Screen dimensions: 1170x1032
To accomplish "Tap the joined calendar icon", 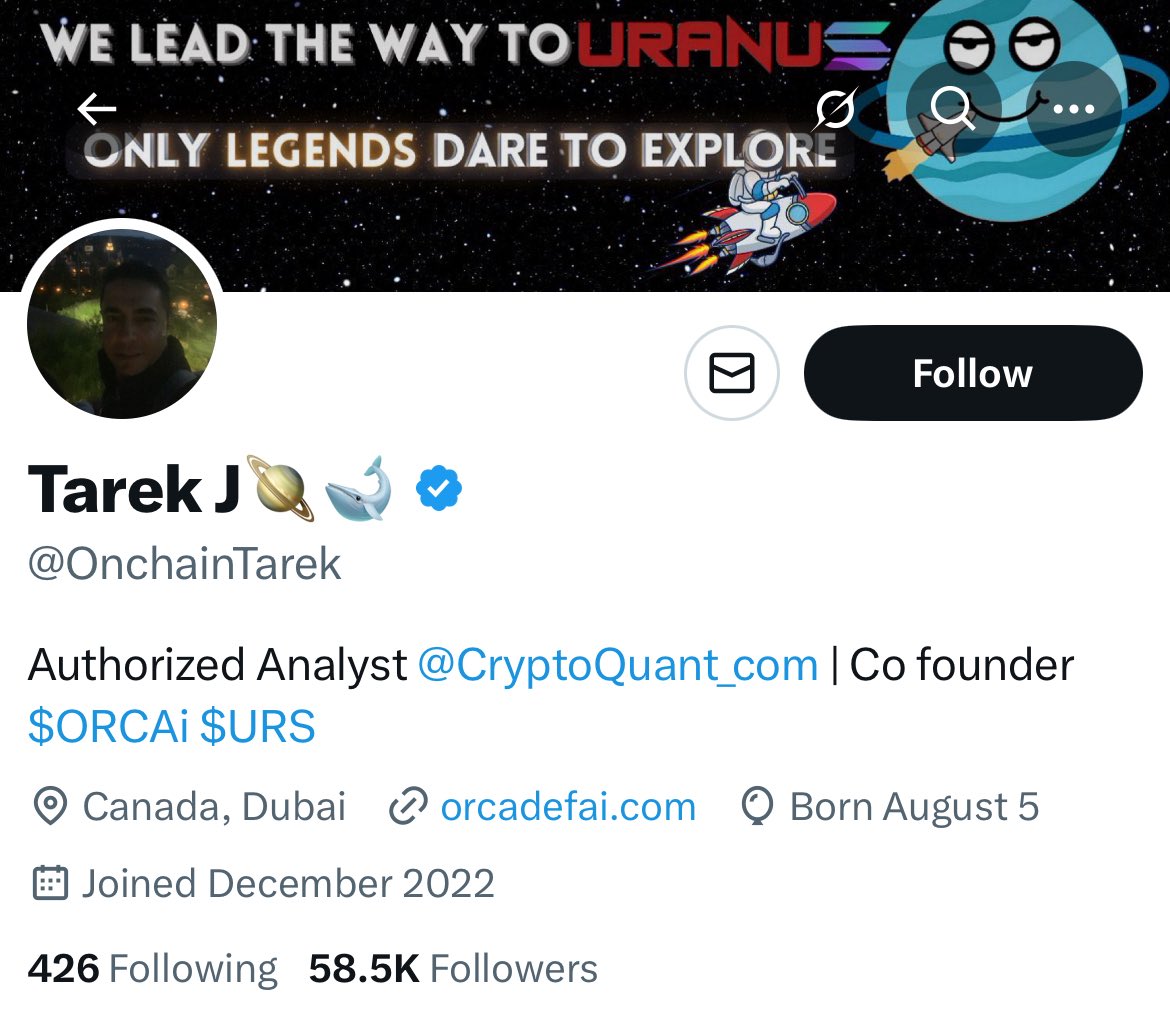I will pos(50,883).
